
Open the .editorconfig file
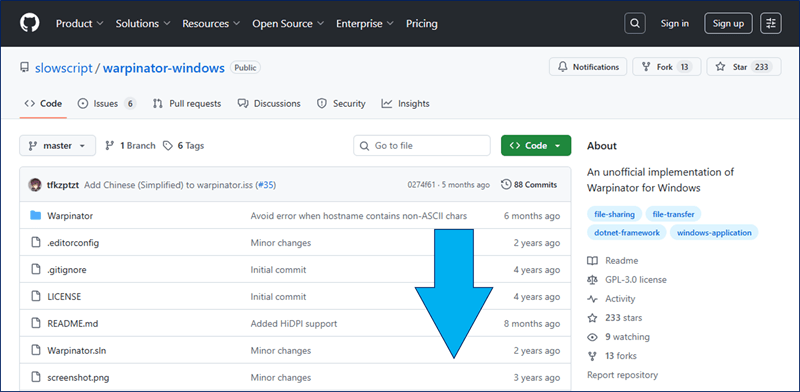point(73,243)
